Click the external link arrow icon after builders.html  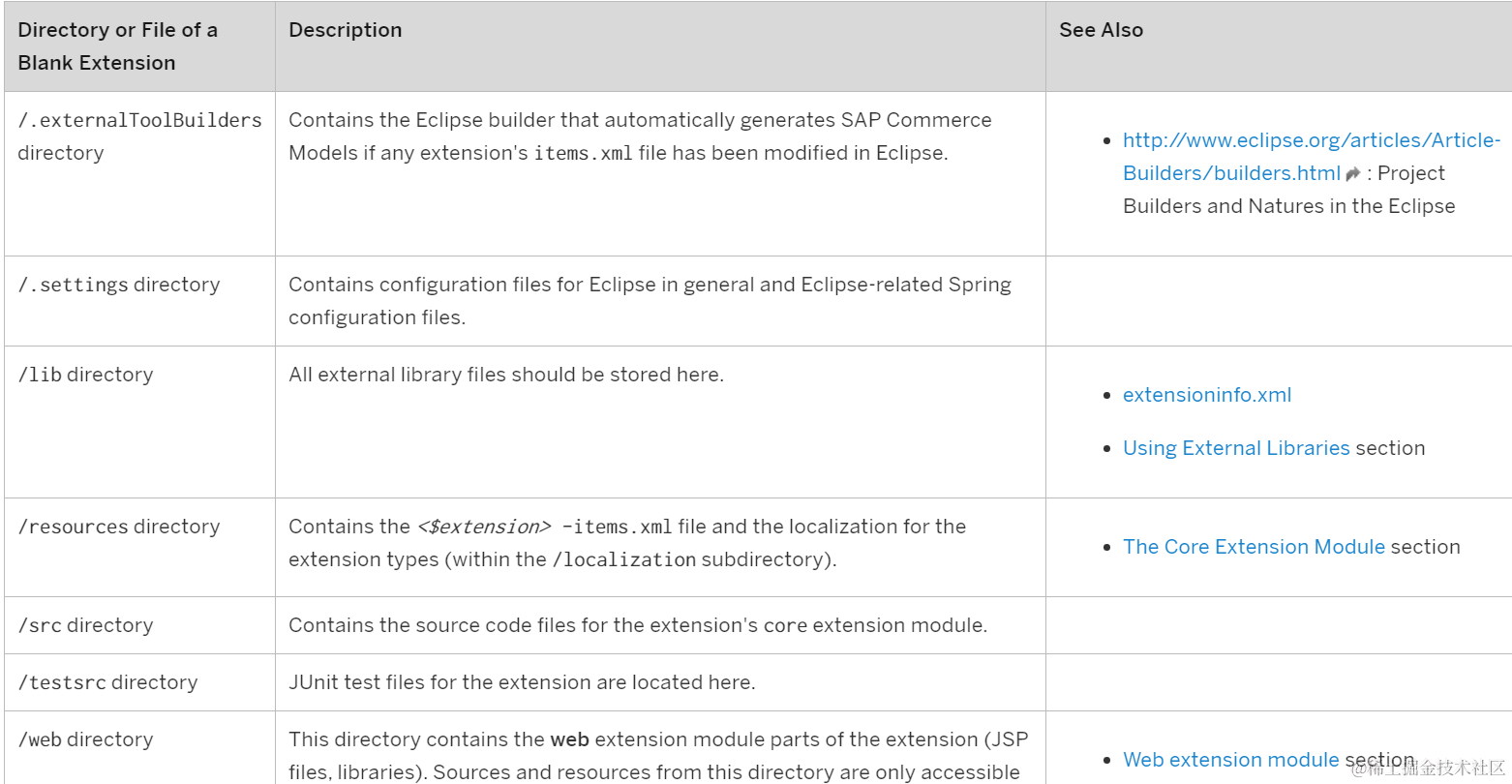(x=1353, y=174)
